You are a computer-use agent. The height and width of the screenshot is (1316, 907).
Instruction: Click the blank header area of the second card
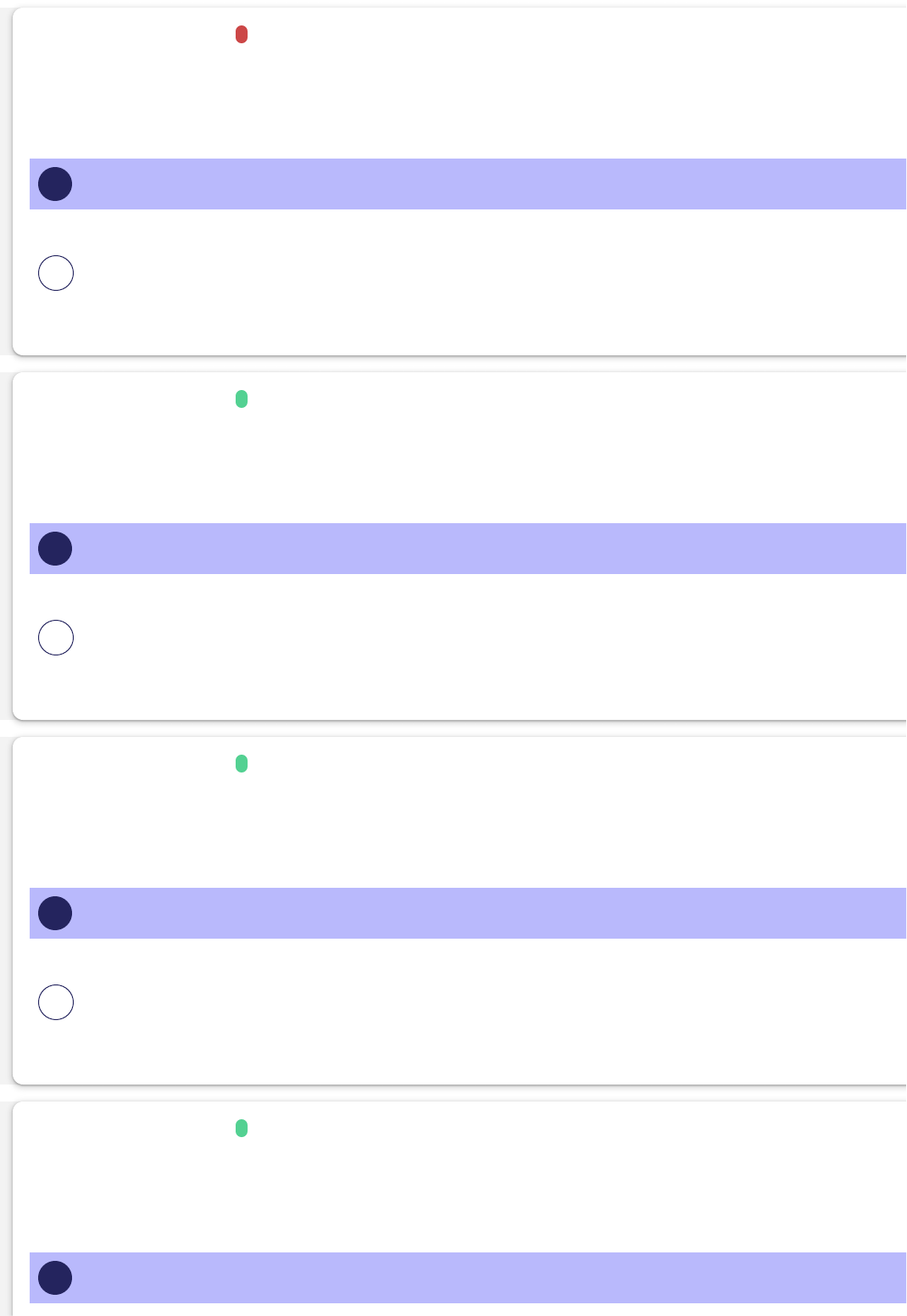point(509,449)
